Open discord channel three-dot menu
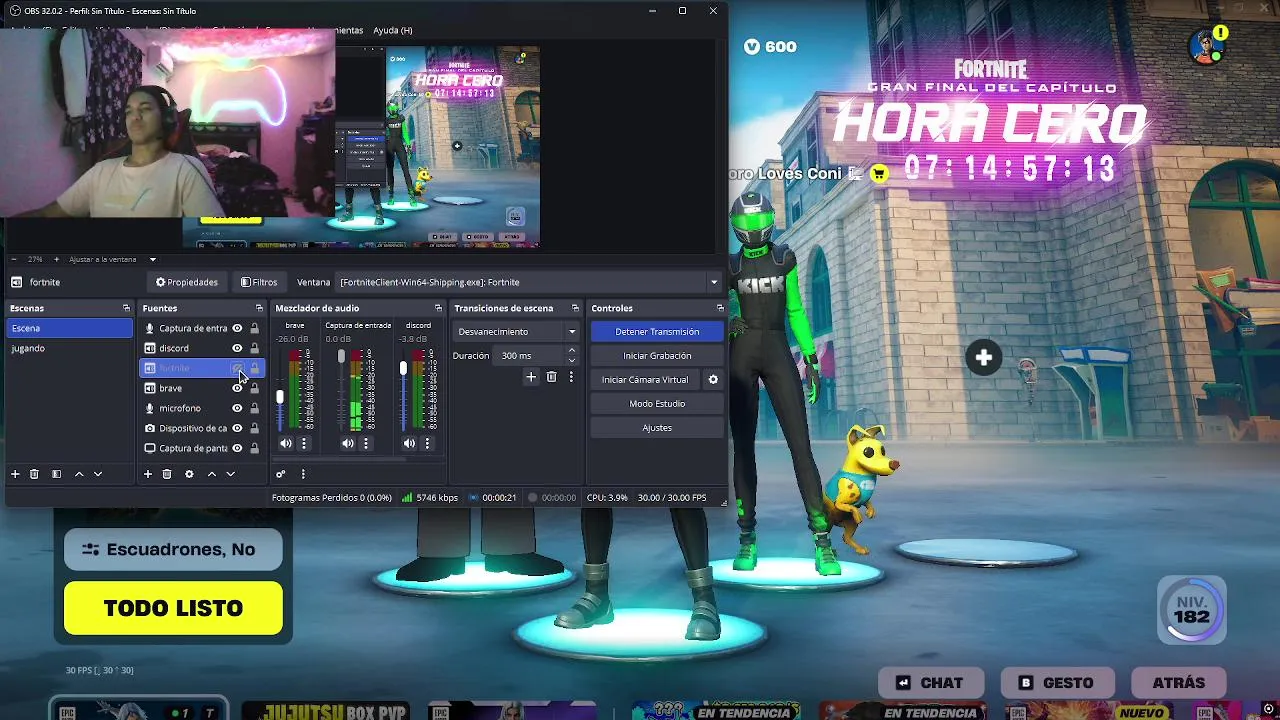 click(x=427, y=443)
